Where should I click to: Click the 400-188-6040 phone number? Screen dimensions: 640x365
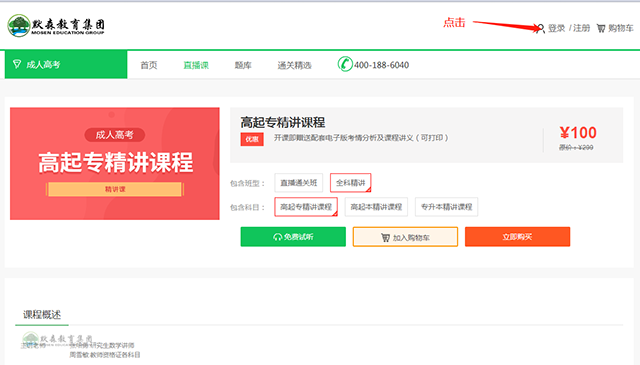tap(381, 65)
